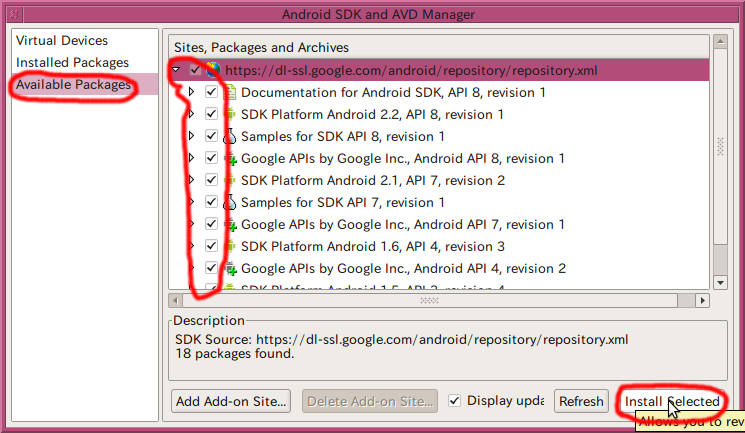Image resolution: width=745 pixels, height=433 pixels.
Task: Expand Google APIs Android API 7 row
Action: 191,224
